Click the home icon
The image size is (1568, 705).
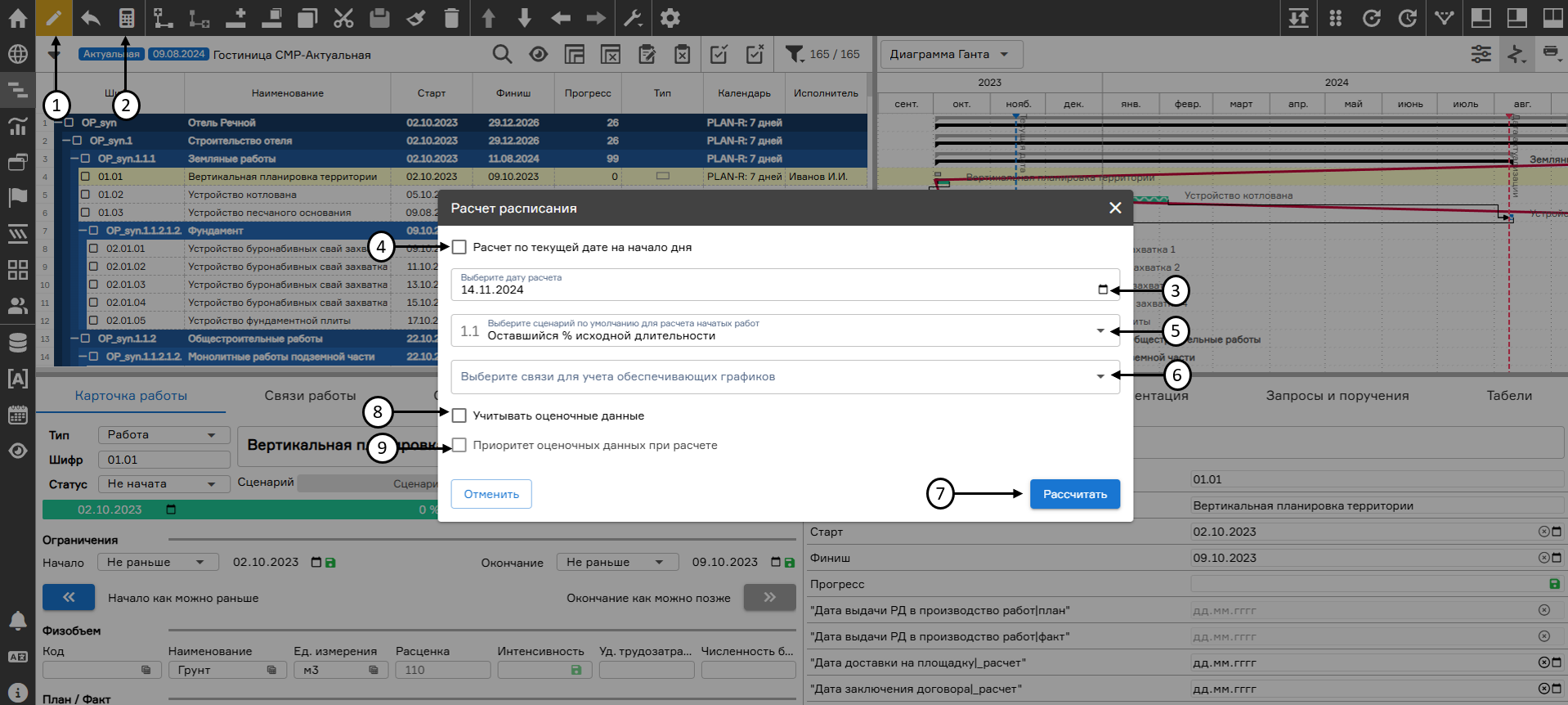(18, 18)
